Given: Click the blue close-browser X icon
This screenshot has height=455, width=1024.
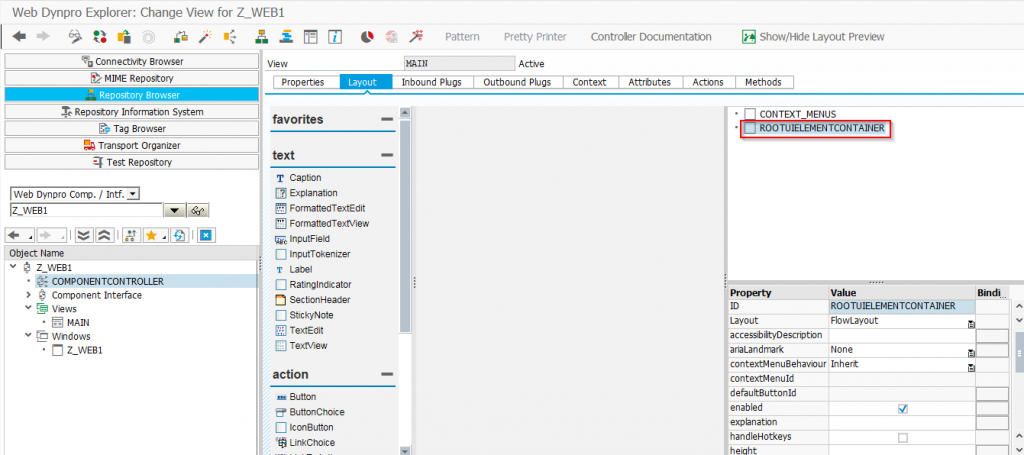Looking at the screenshot, I should coord(206,236).
